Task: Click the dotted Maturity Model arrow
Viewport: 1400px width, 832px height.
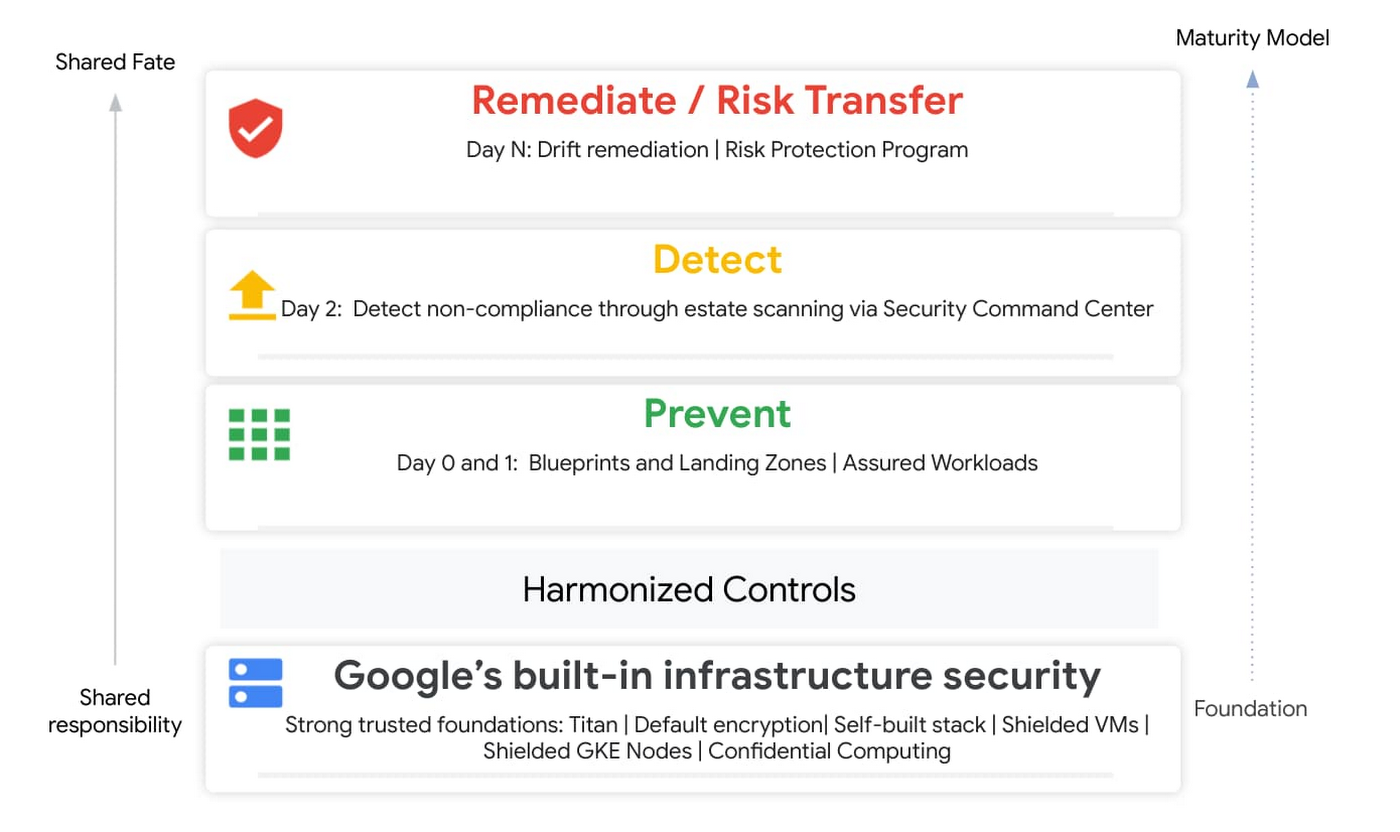Action: coord(1252,380)
